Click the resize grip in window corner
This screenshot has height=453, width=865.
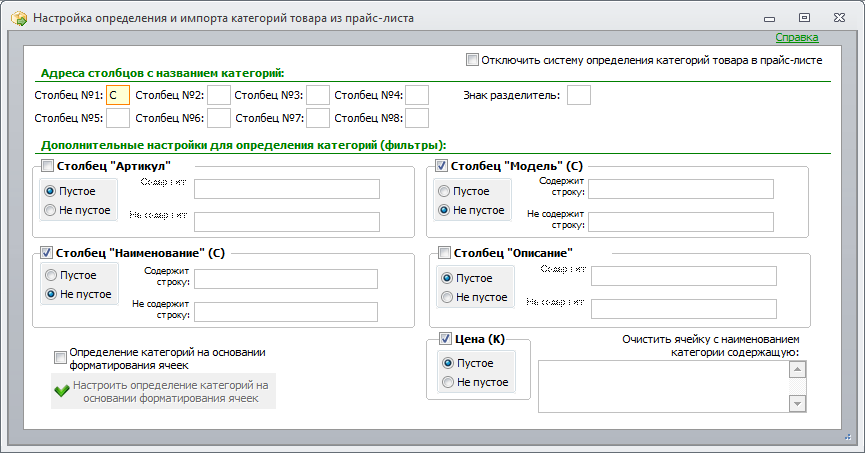coord(848,437)
